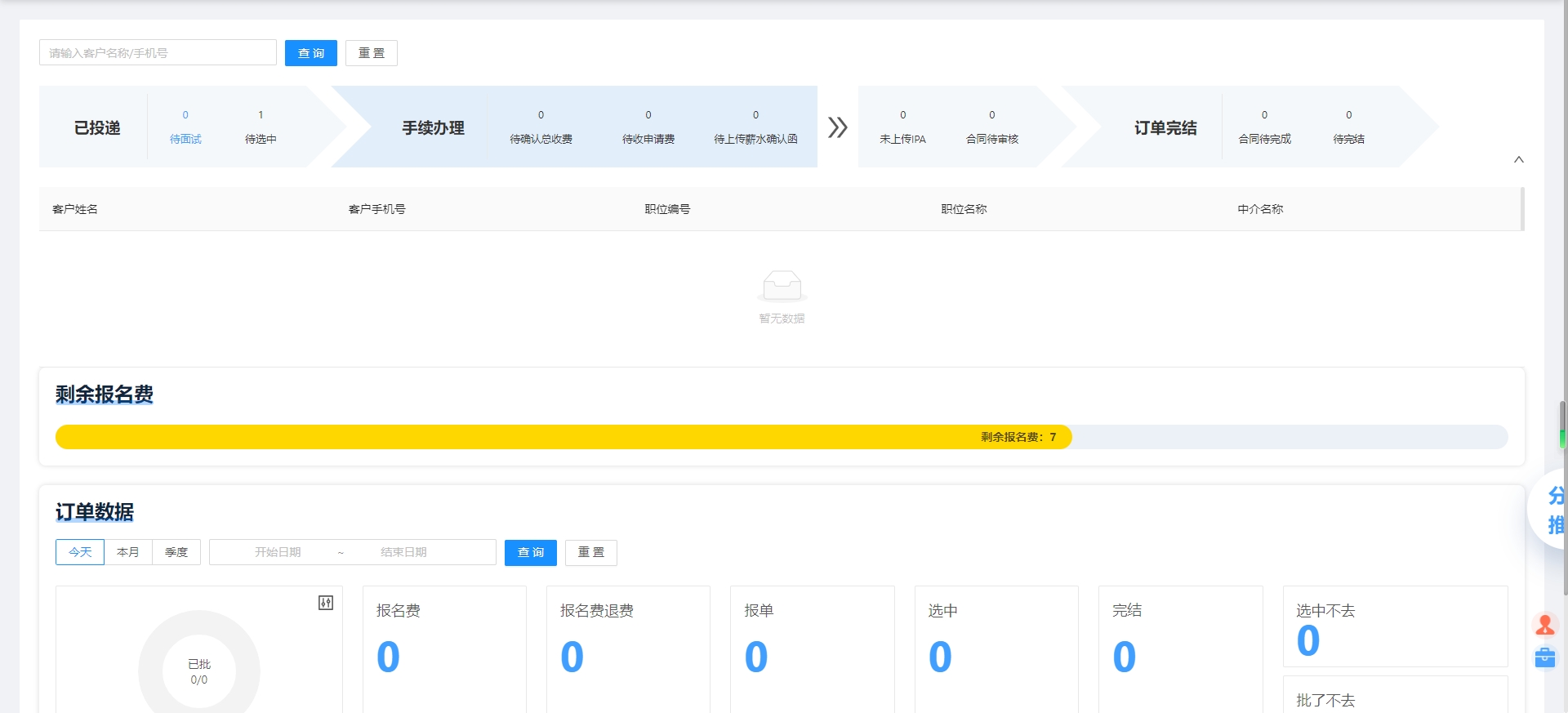Click the 职位编号 column header
The image size is (1568, 713).
click(x=667, y=209)
